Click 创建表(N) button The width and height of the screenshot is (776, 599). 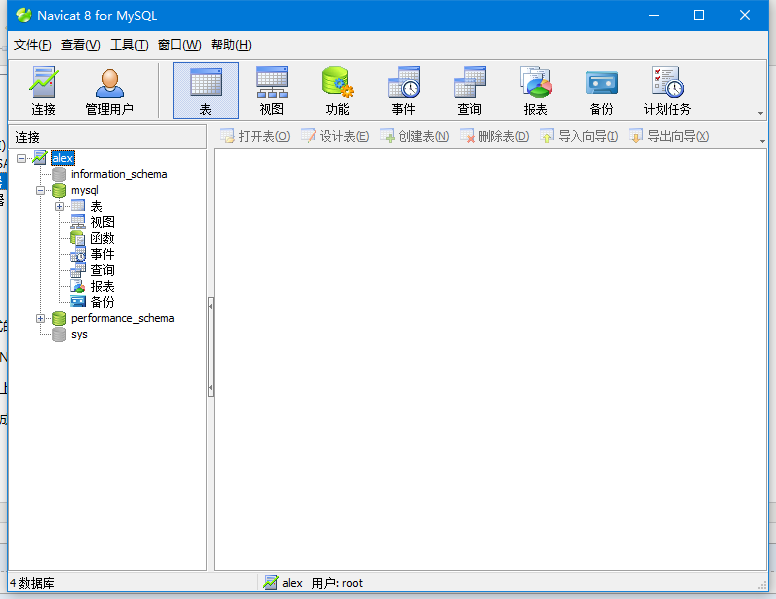point(414,136)
